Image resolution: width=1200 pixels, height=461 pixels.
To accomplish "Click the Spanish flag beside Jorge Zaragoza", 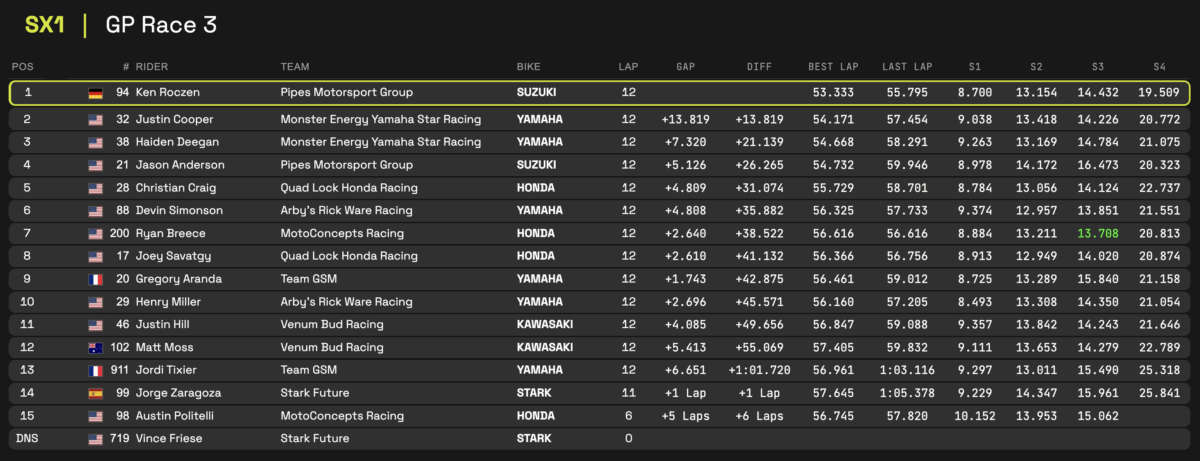I will [96, 393].
